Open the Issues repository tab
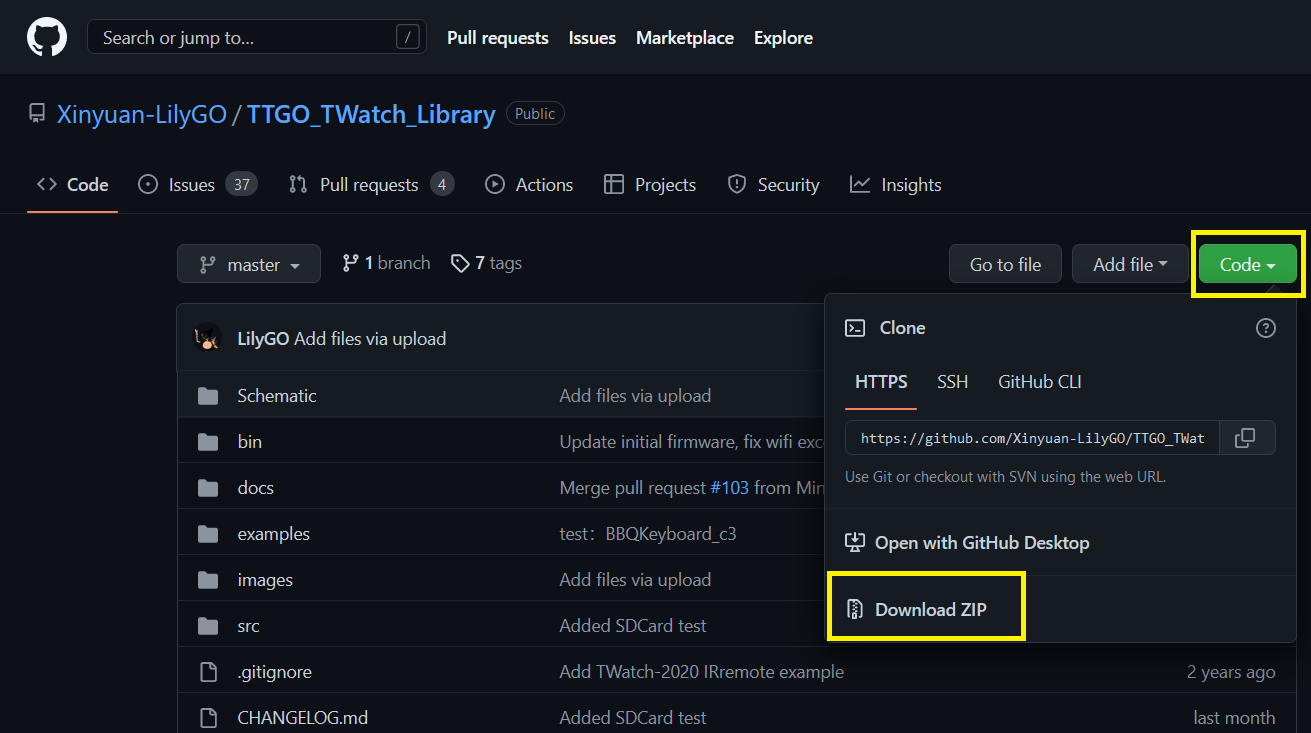The height and width of the screenshot is (733, 1311). pyautogui.click(x=198, y=185)
